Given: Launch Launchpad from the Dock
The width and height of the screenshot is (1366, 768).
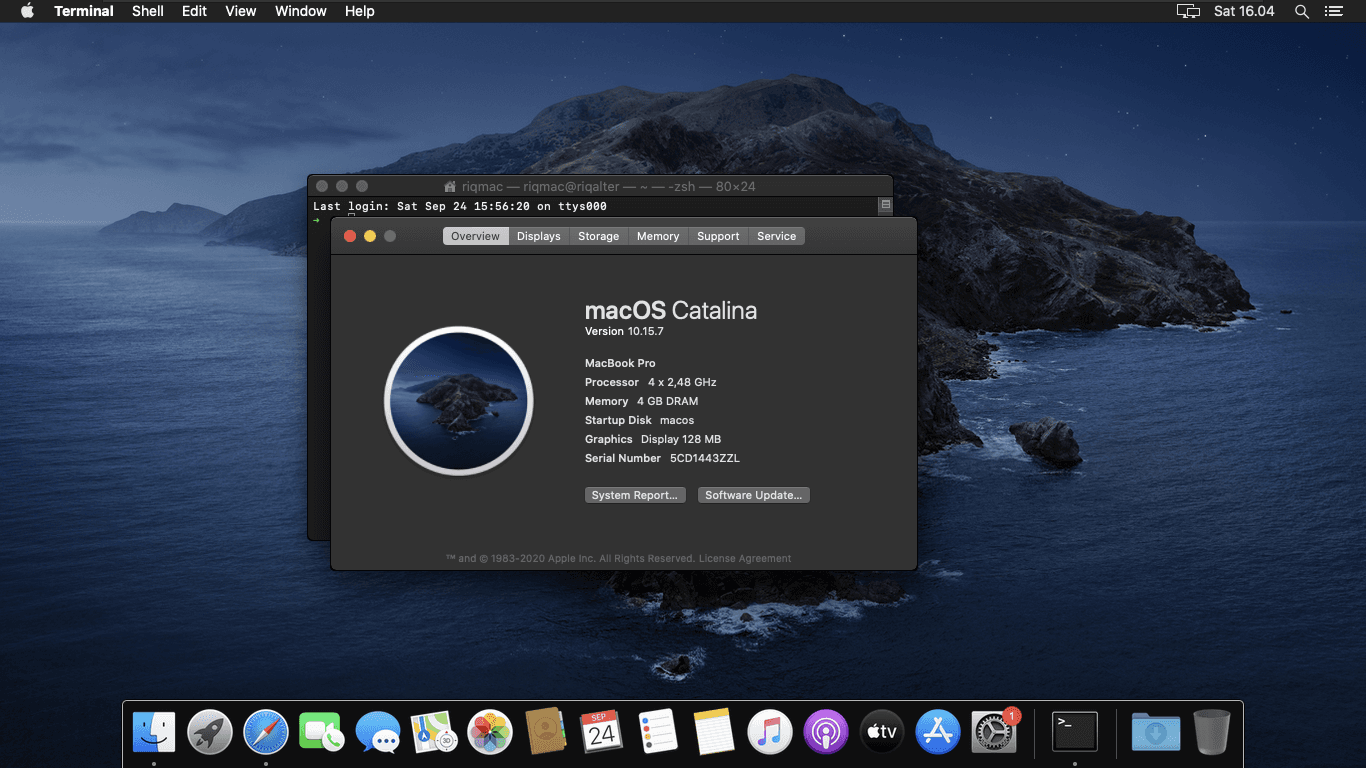Looking at the screenshot, I should (210, 733).
